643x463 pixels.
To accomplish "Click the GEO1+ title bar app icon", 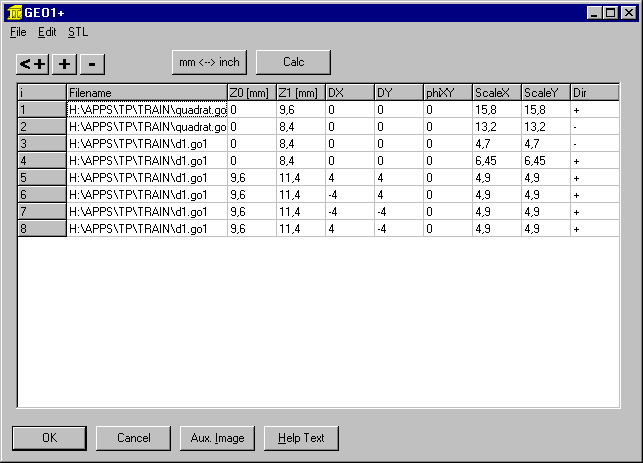I will [x=13, y=13].
